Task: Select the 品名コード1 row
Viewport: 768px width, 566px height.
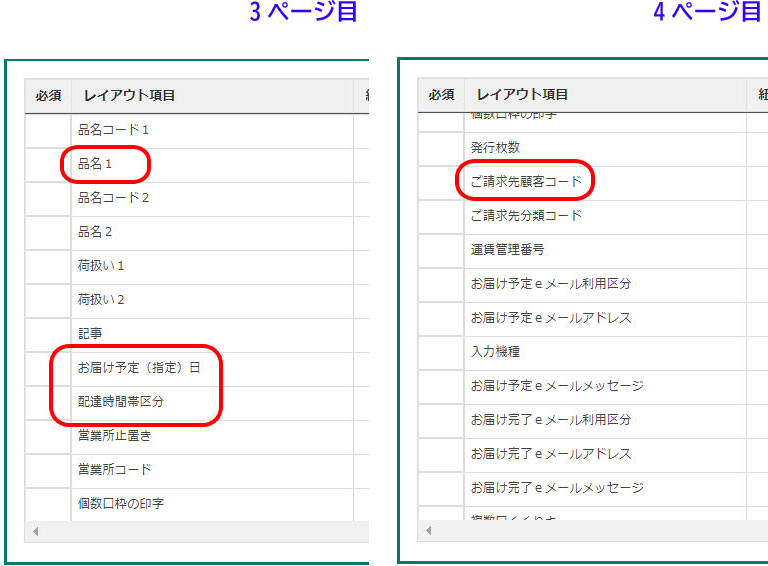Action: pos(113,130)
